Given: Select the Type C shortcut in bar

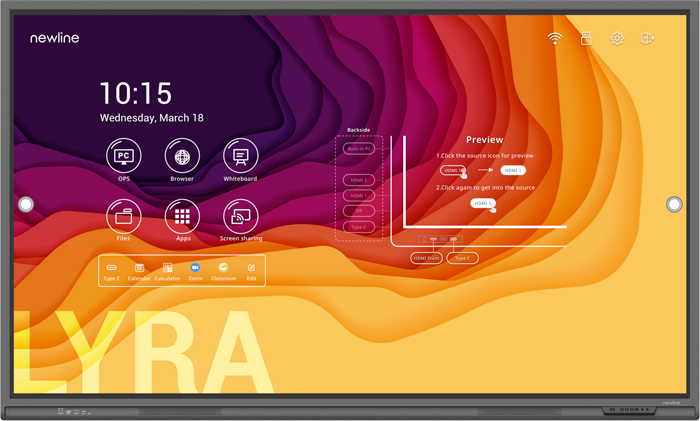Looking at the screenshot, I should point(111,268).
